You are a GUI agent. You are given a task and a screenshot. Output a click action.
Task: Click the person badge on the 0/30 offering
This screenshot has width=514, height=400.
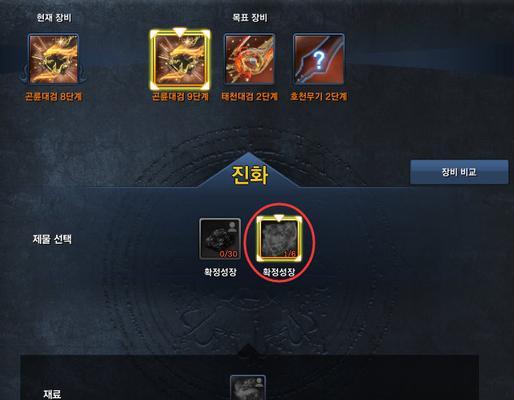(233, 227)
